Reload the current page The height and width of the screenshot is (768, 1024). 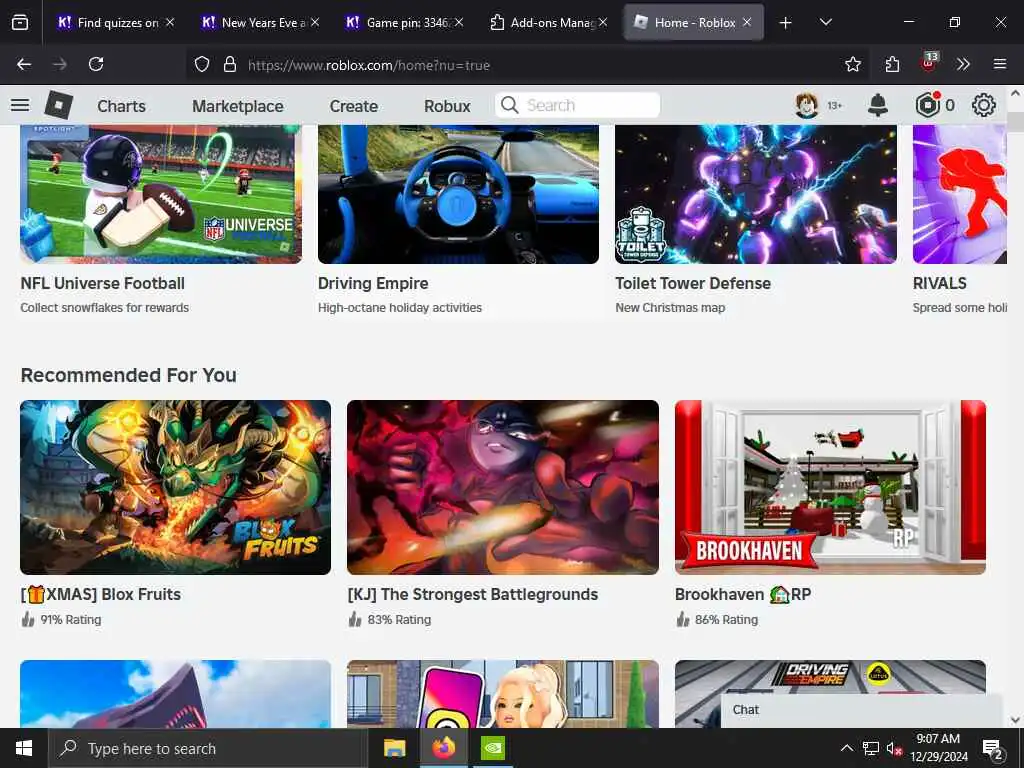(x=96, y=64)
